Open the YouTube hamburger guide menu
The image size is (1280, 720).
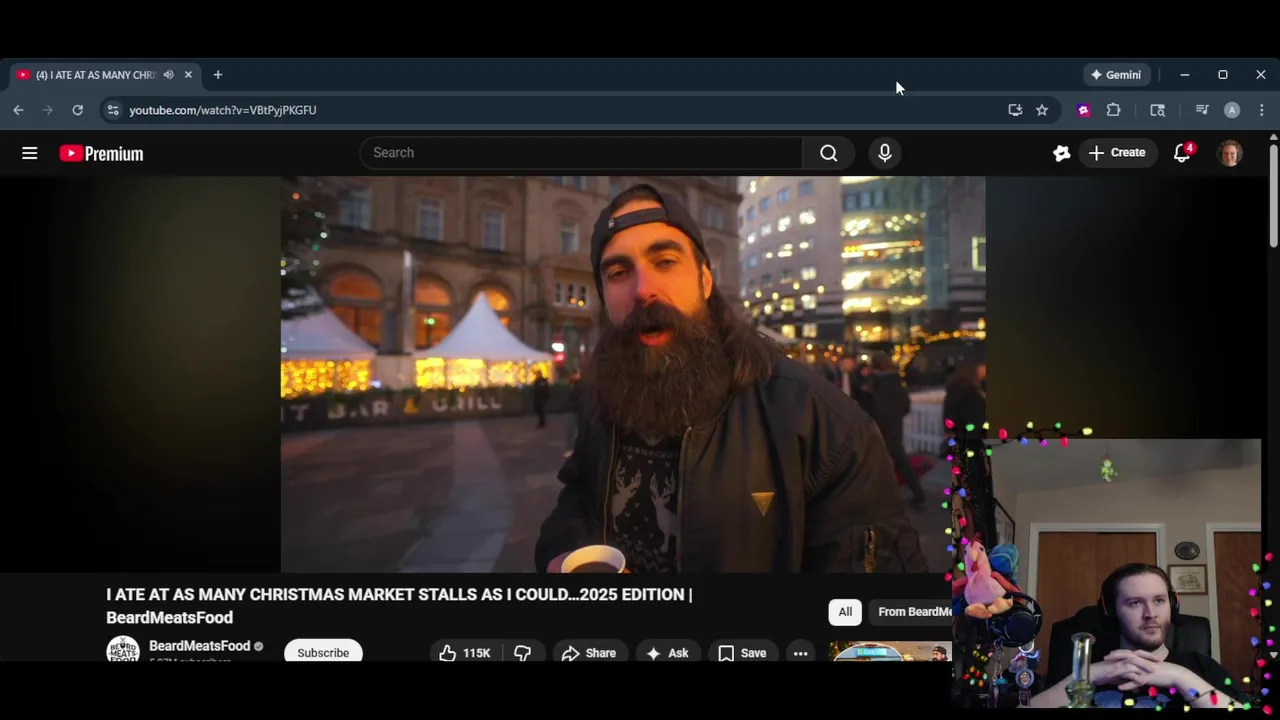30,153
